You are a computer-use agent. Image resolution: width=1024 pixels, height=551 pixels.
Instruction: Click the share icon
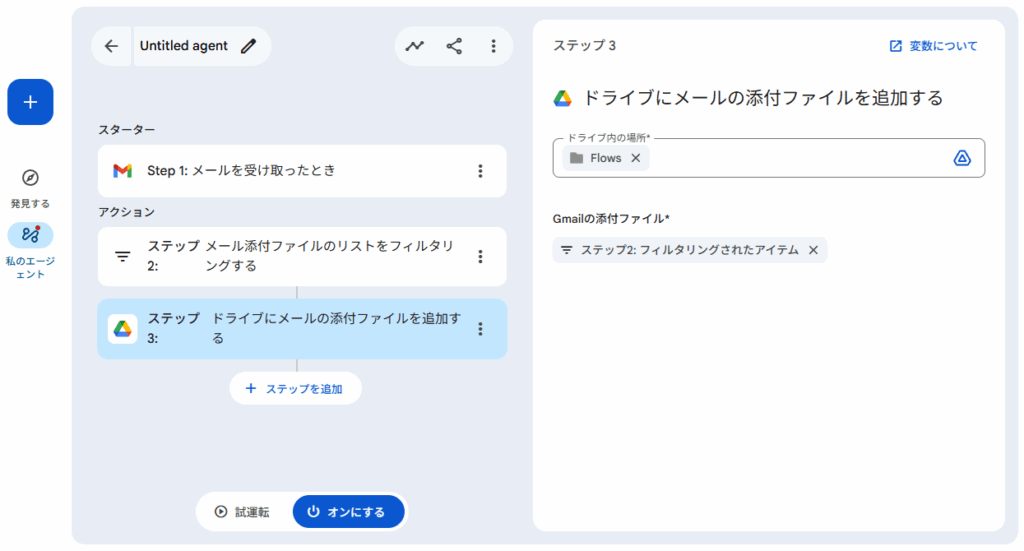click(x=454, y=46)
